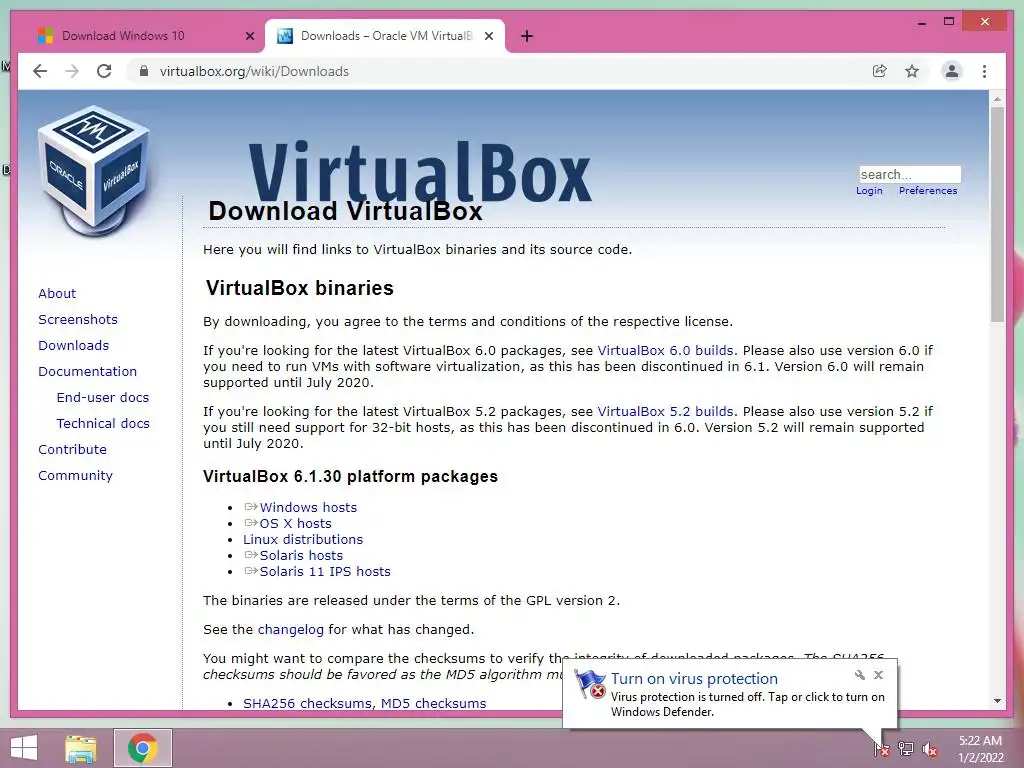Click scrollbar down arrow
1024x768 pixels.
click(997, 701)
